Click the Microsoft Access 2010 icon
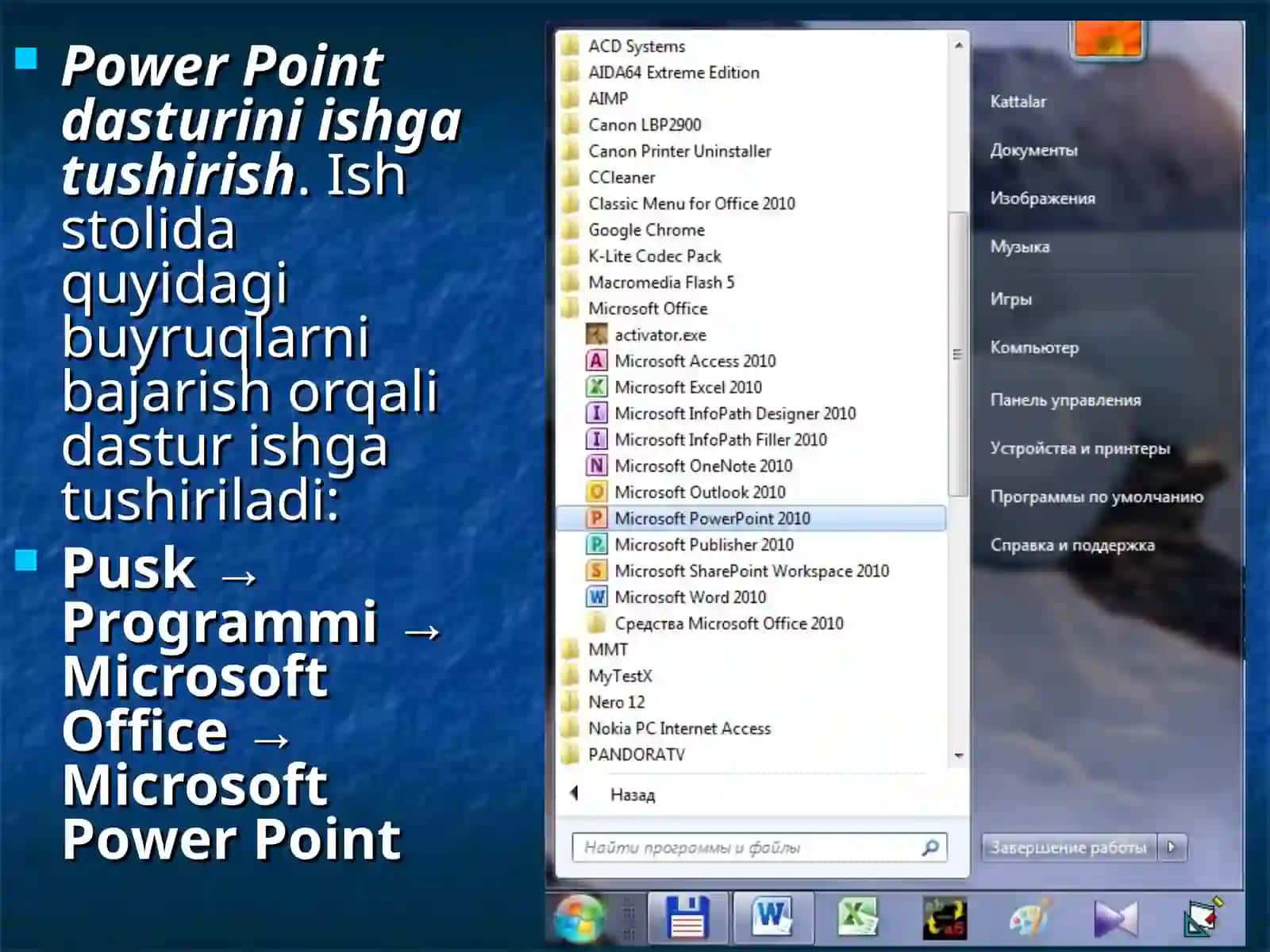This screenshot has height=952, width=1270. (x=596, y=361)
